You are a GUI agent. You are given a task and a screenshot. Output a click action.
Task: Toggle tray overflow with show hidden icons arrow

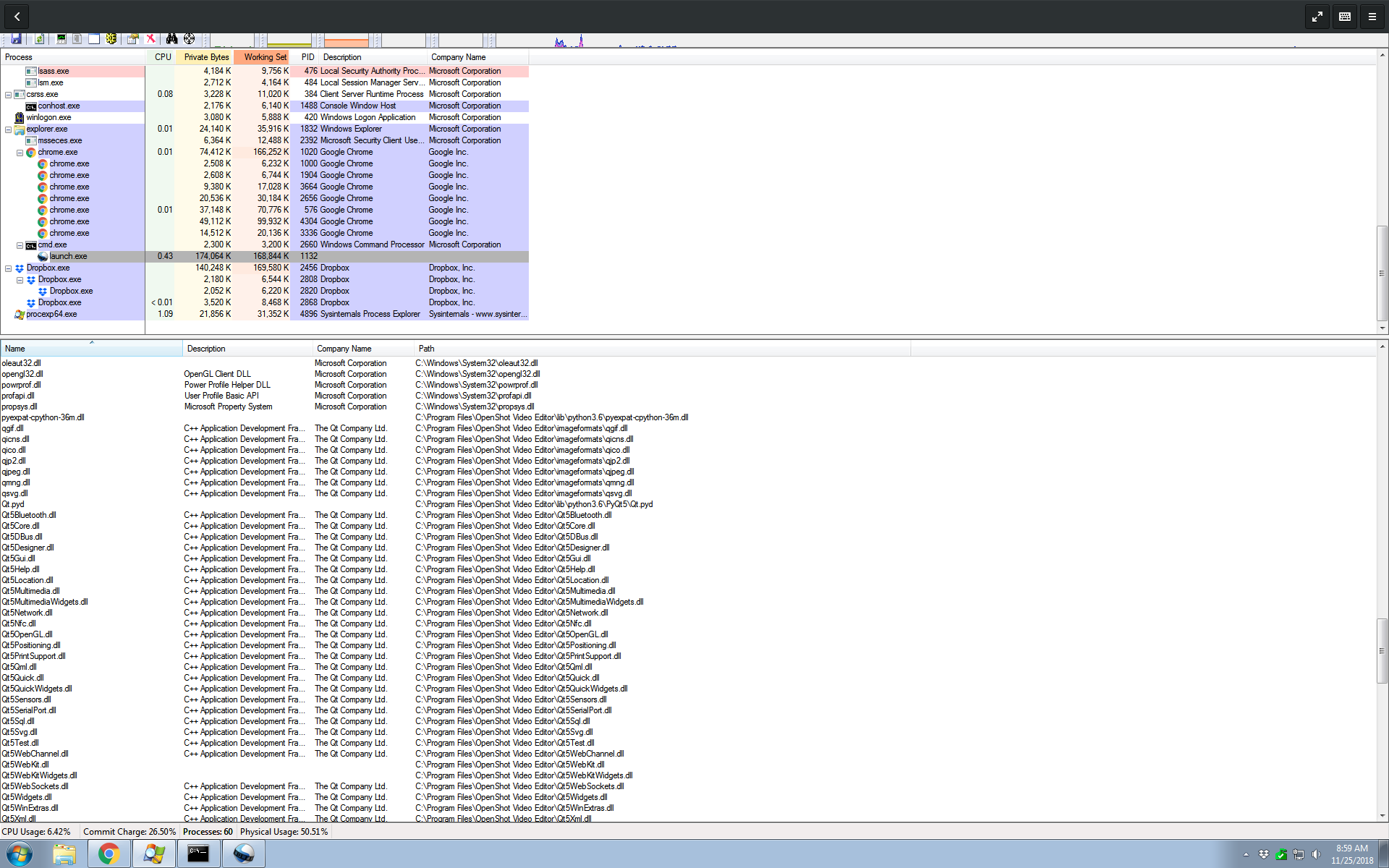coord(1246,854)
